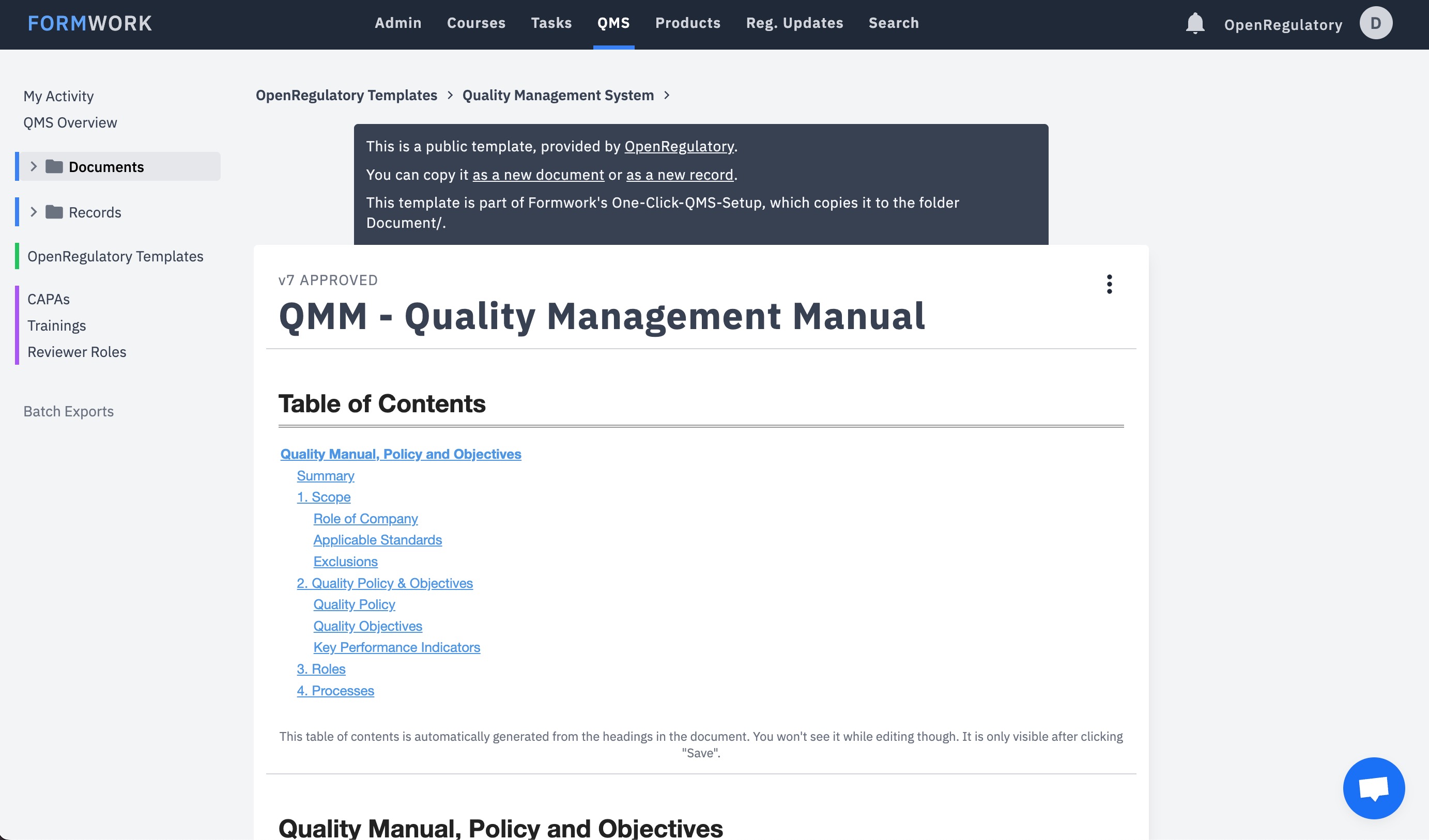Open Reviewer Roles in the sidebar

pyautogui.click(x=76, y=352)
